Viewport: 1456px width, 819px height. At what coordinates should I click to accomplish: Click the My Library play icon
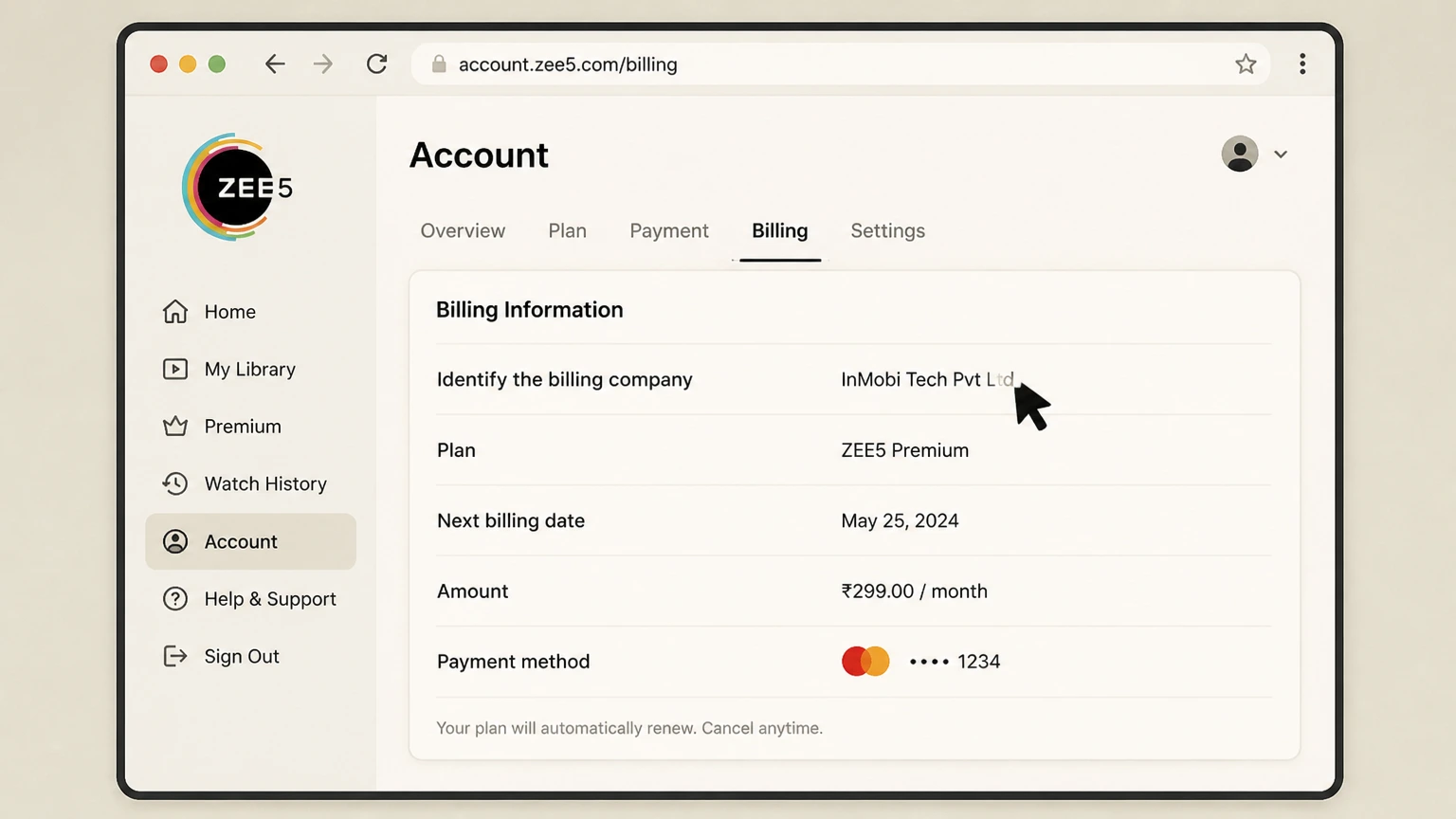(175, 369)
